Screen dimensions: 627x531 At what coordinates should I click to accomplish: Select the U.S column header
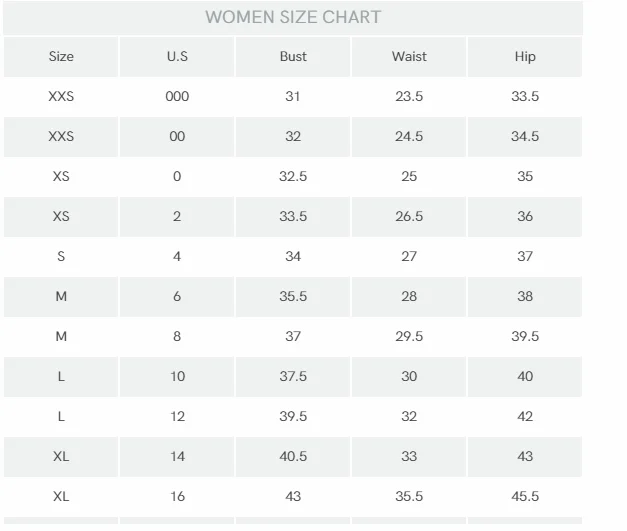point(177,57)
